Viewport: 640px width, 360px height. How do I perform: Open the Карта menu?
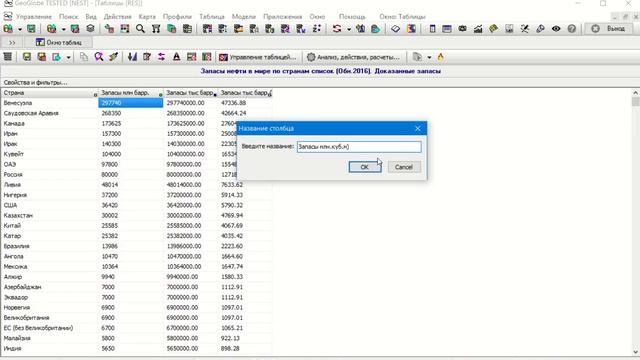(147, 17)
